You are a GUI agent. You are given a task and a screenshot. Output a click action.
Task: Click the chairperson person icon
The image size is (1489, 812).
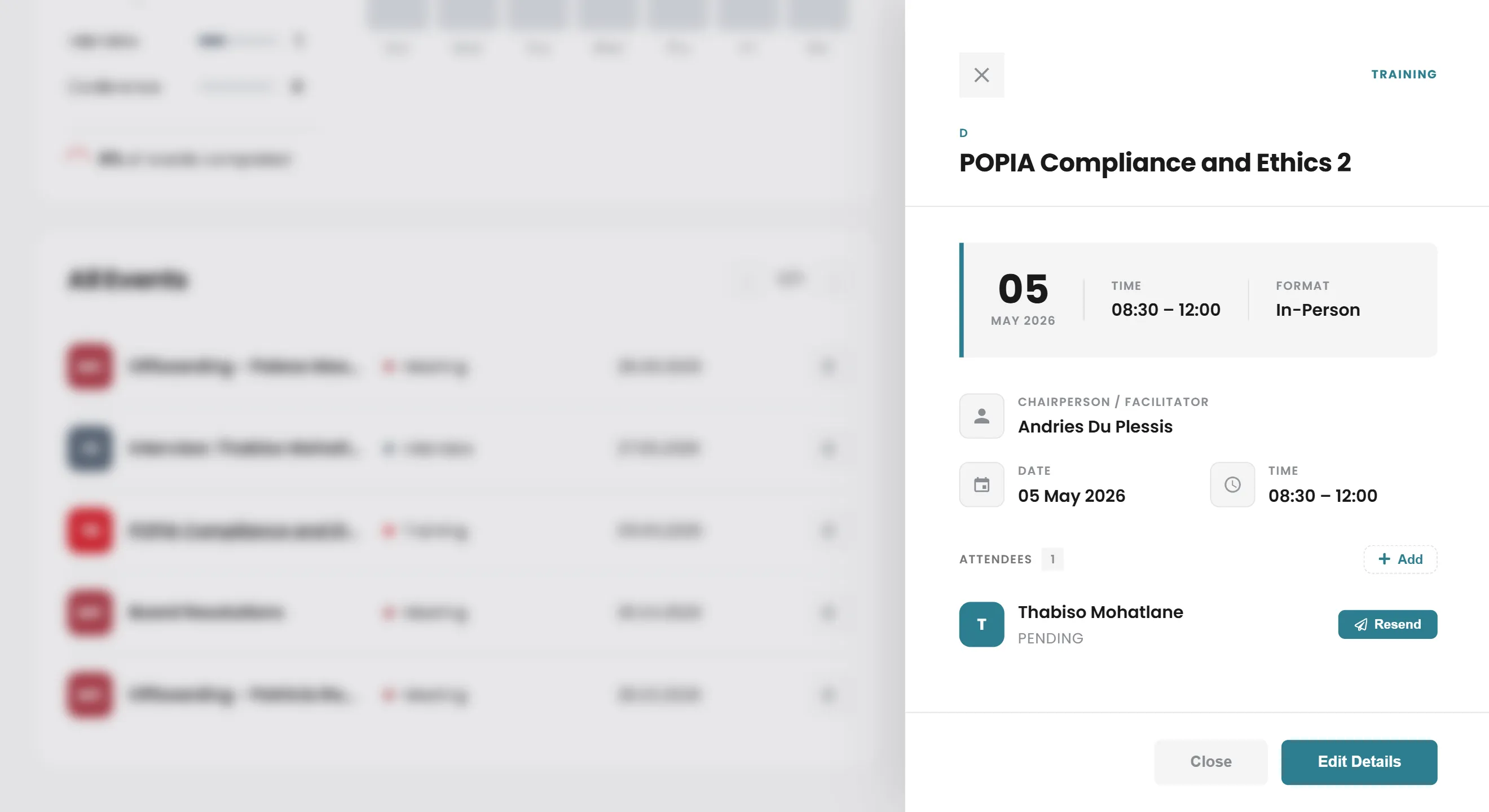[x=981, y=416]
